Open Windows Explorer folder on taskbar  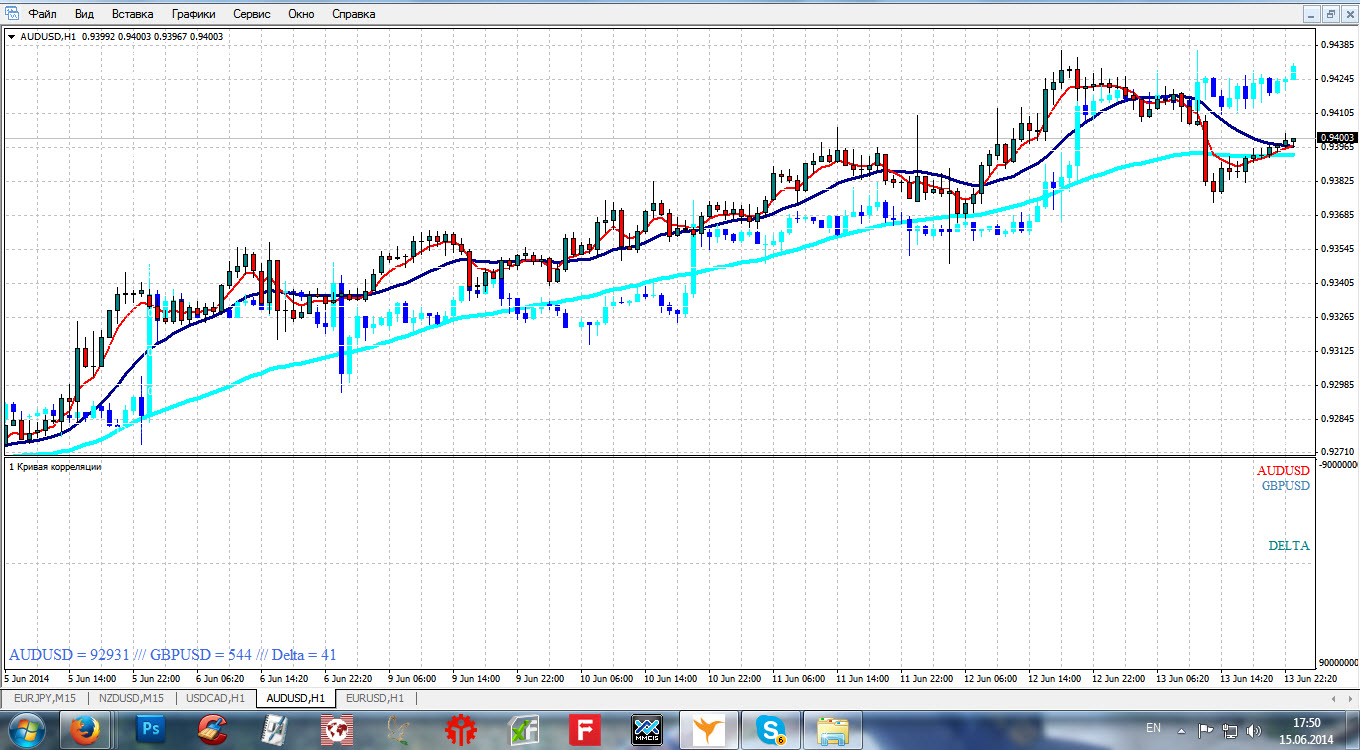pos(833,730)
